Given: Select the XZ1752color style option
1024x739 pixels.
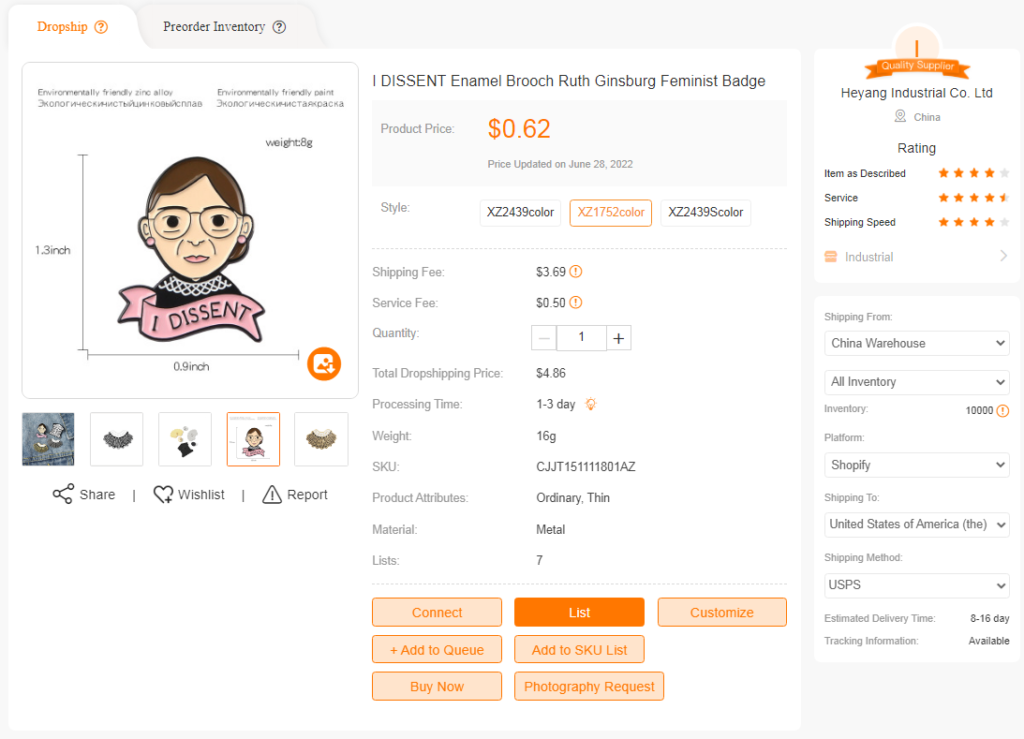Looking at the screenshot, I should point(611,213).
